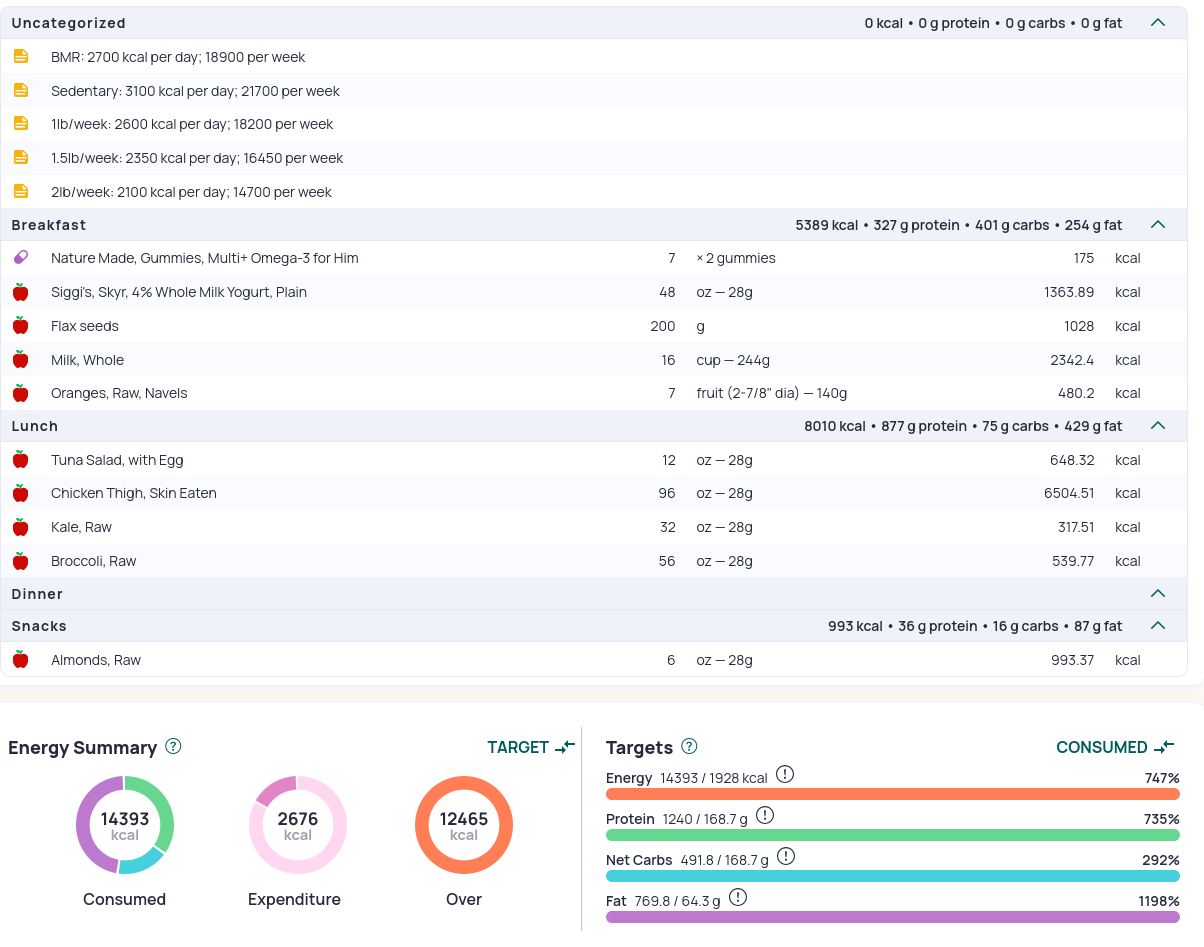This screenshot has width=1204, height=947.
Task: Click the Energy orange progress bar
Action: coord(893,794)
